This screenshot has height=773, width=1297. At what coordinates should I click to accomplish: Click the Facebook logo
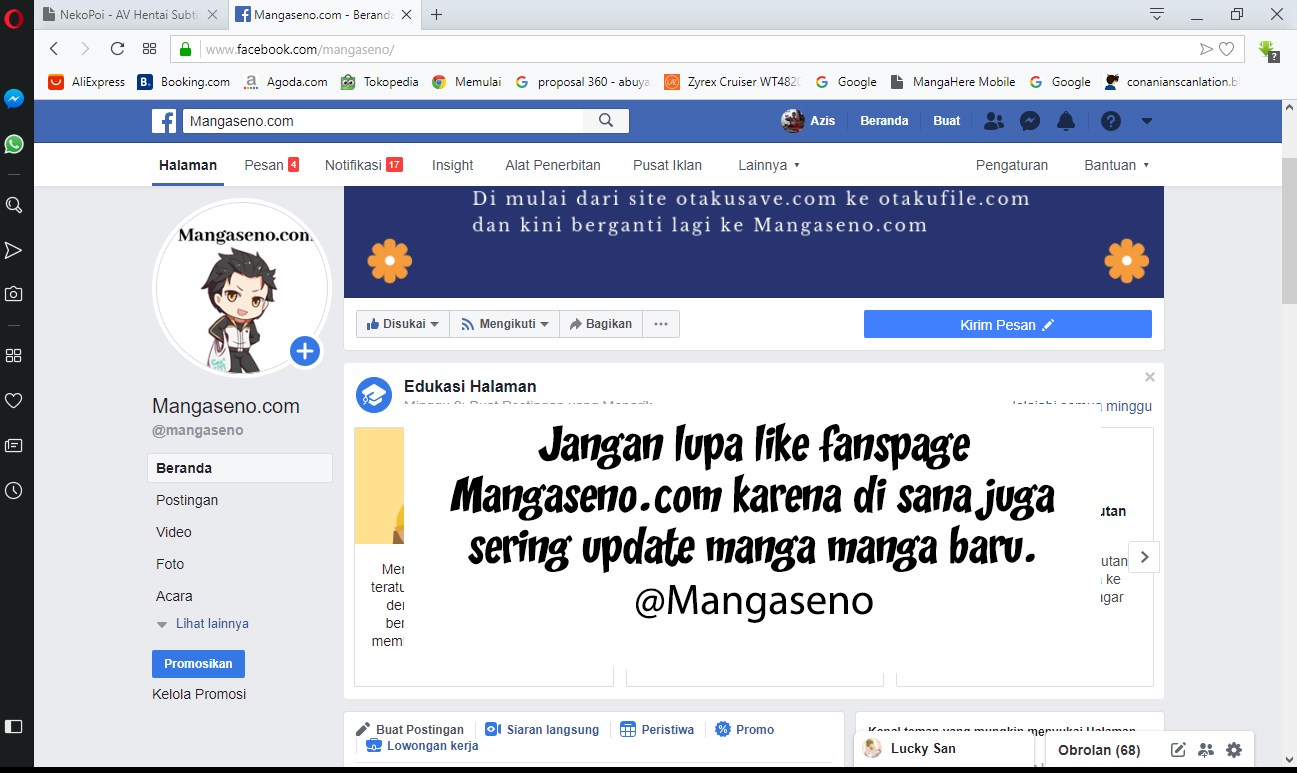click(163, 120)
